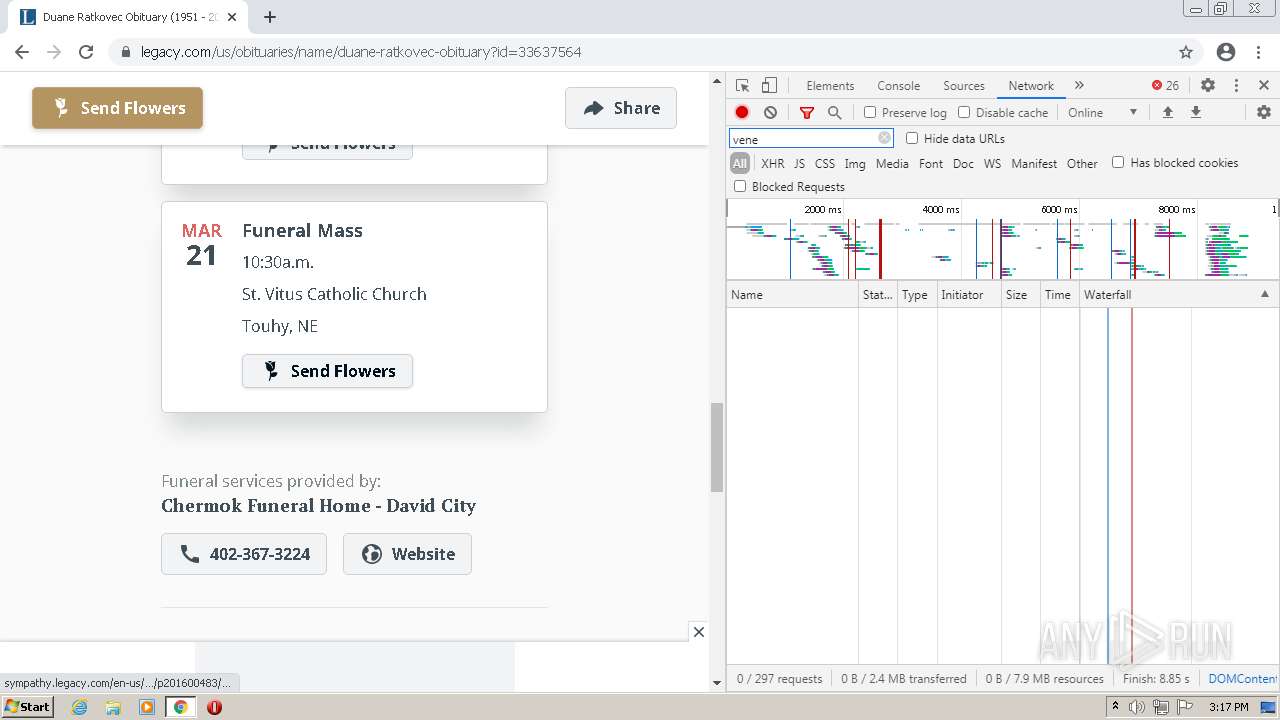Click the volume icon in the system tray
Image resolution: width=1280 pixels, height=720 pixels.
pos(1137,707)
